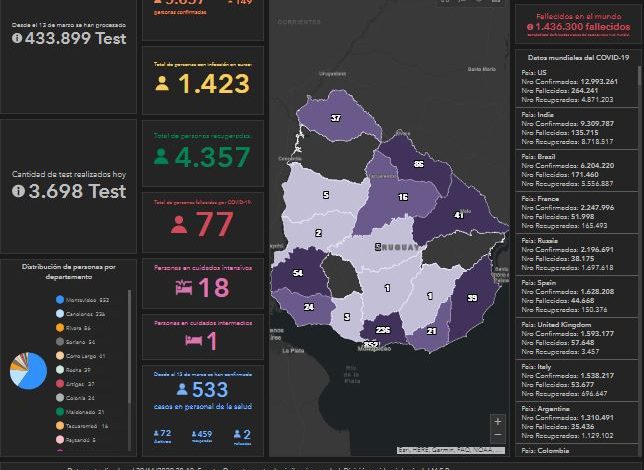
Task: Select Canelones legend color dot
Action: [x=61, y=314]
